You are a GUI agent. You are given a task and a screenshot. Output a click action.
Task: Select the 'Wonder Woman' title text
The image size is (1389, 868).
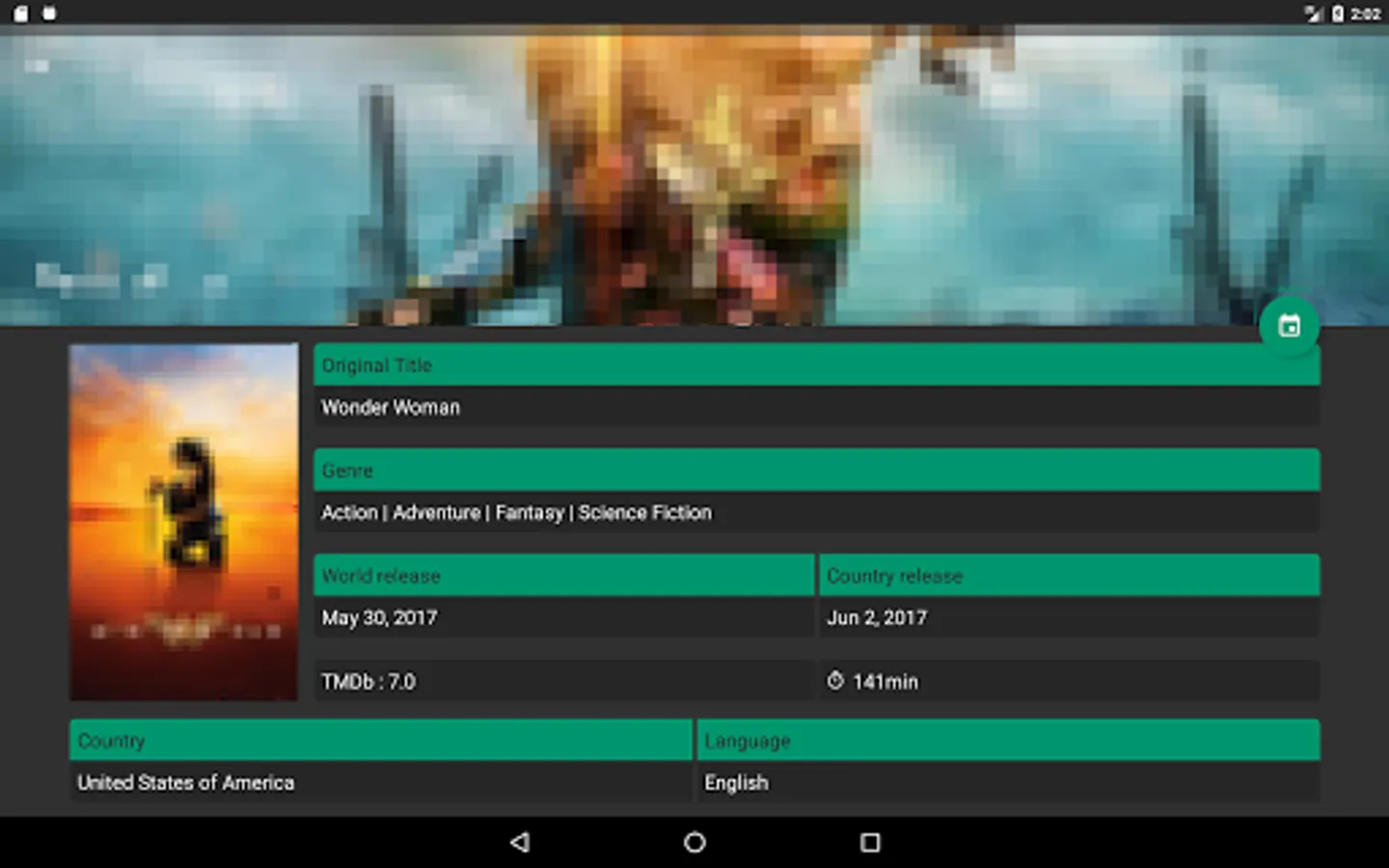pyautogui.click(x=391, y=407)
